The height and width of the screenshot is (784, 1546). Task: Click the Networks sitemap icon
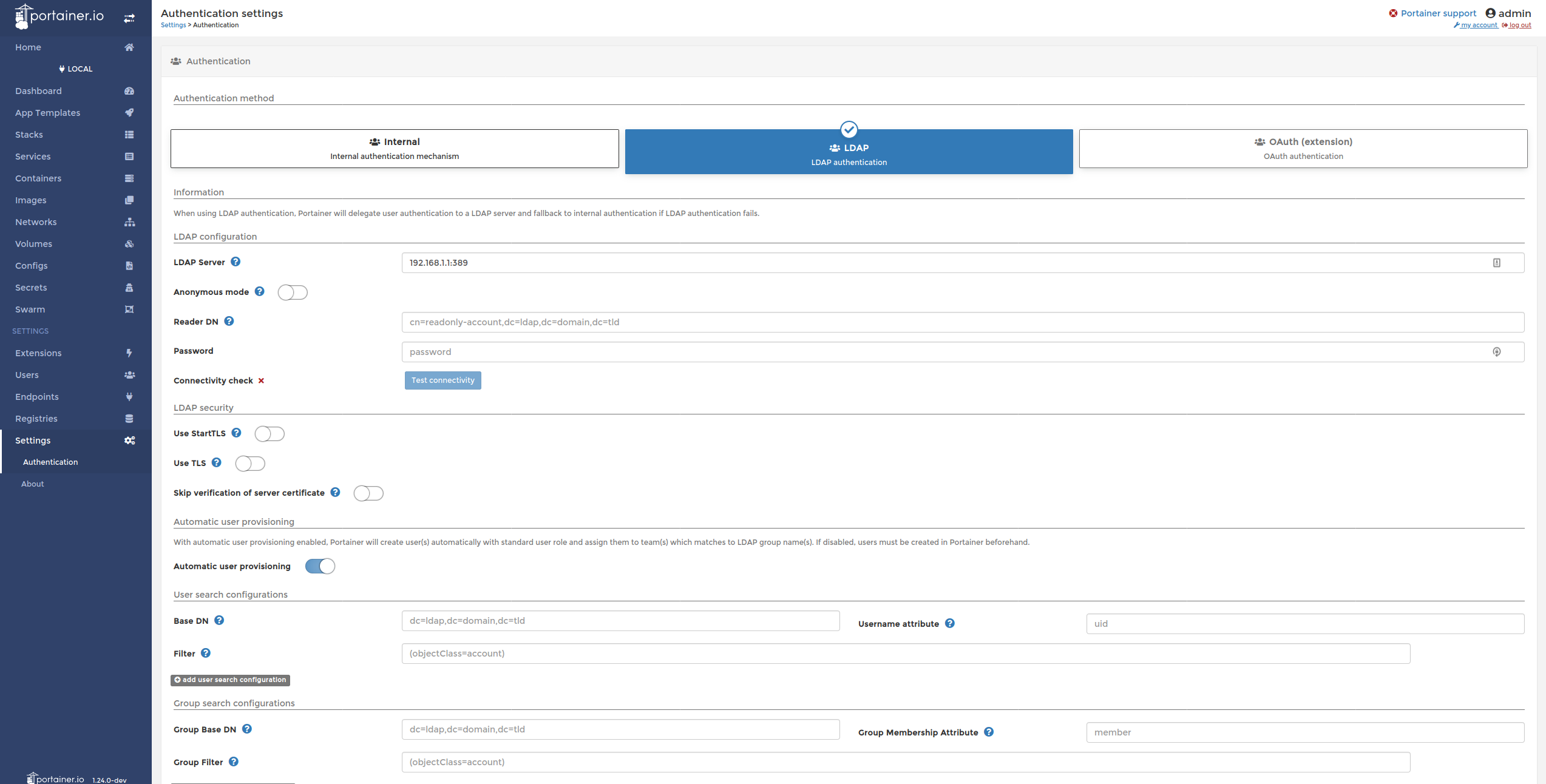pos(129,222)
